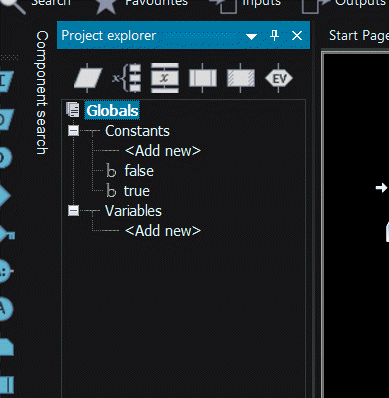Image resolution: width=389 pixels, height=398 pixels.
Task: Select the highlighted x component macros icon
Action: [x=165, y=78]
